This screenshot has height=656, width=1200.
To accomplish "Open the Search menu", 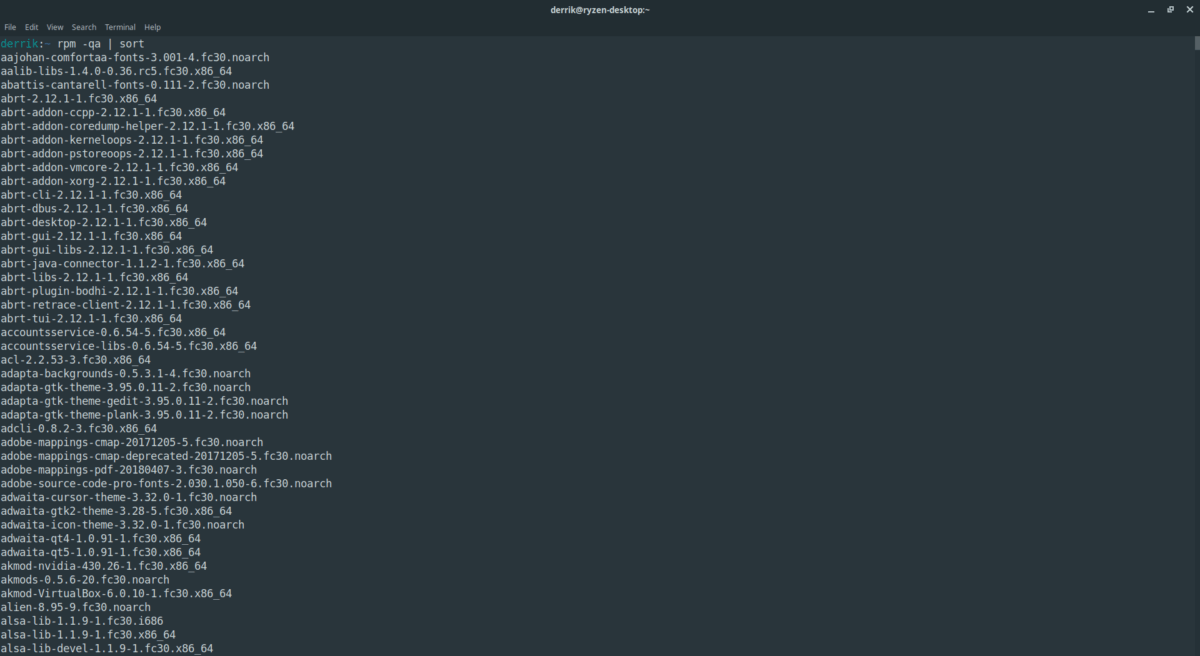I will (x=84, y=27).
